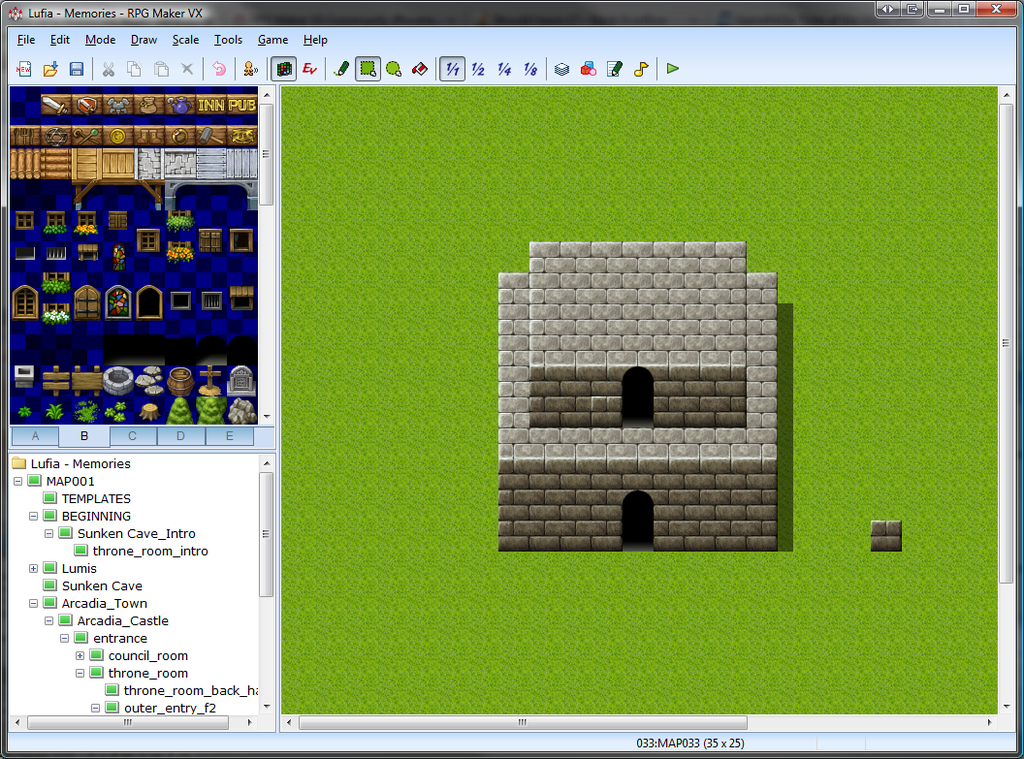The height and width of the screenshot is (759, 1024).
Task: Pick the wooden barrel tile
Action: tap(180, 381)
